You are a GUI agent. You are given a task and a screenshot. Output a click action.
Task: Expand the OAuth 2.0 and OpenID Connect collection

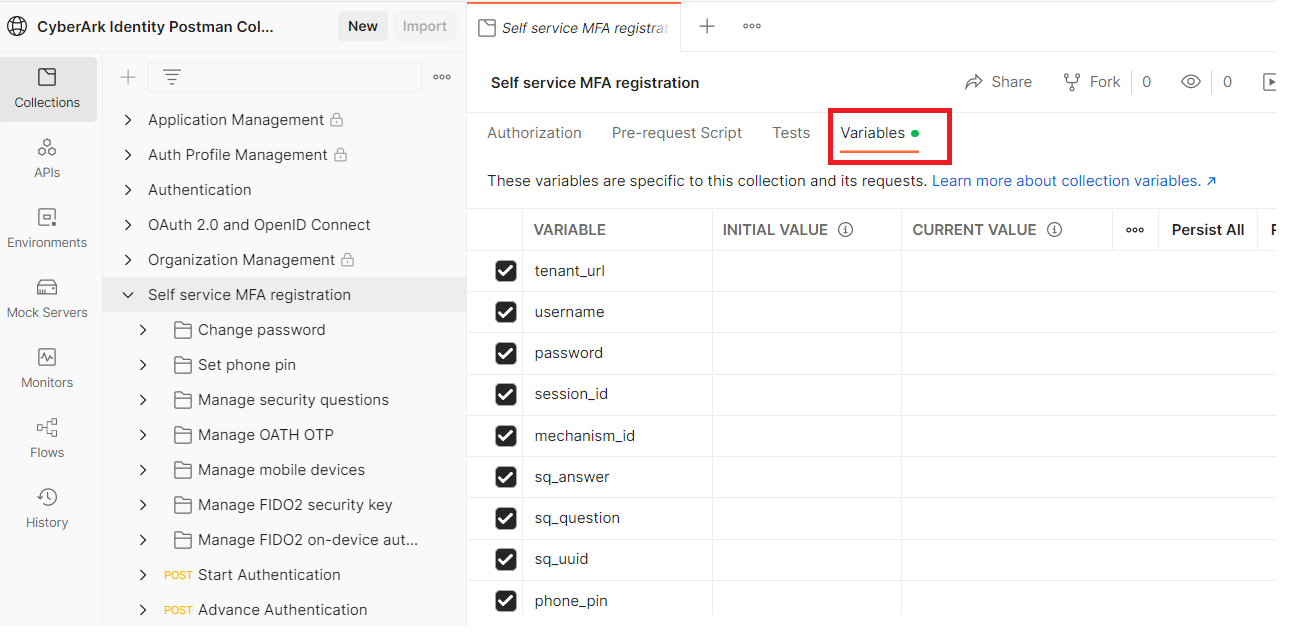coord(128,225)
